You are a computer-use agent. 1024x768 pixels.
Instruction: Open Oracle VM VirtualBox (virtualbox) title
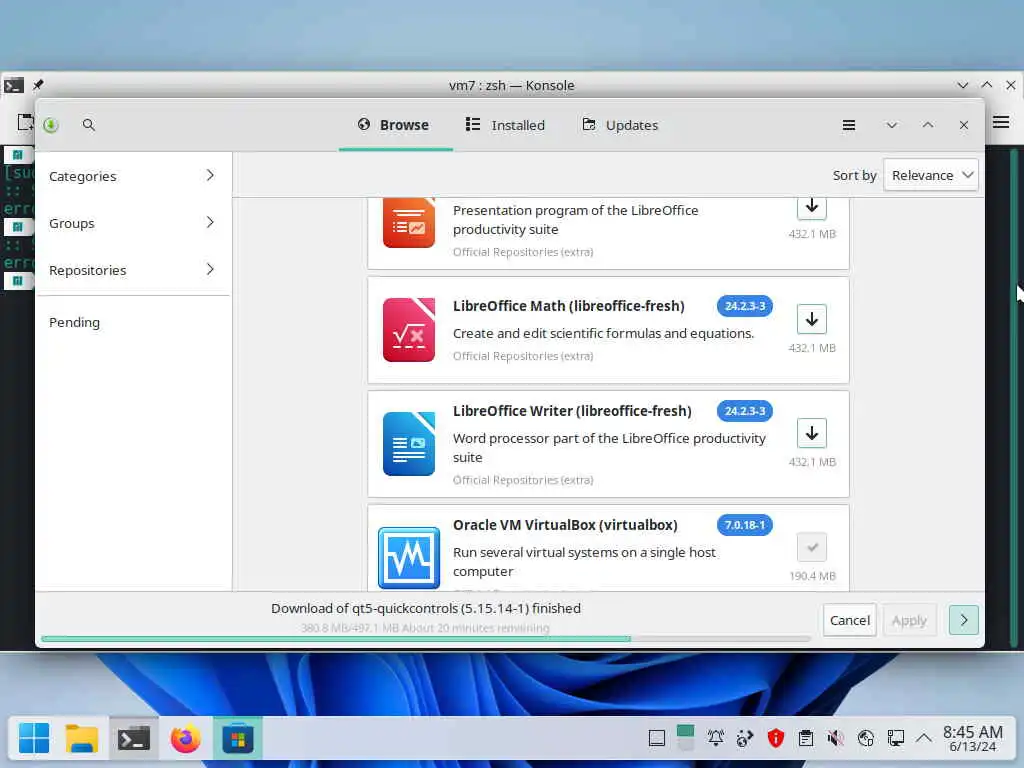[565, 525]
